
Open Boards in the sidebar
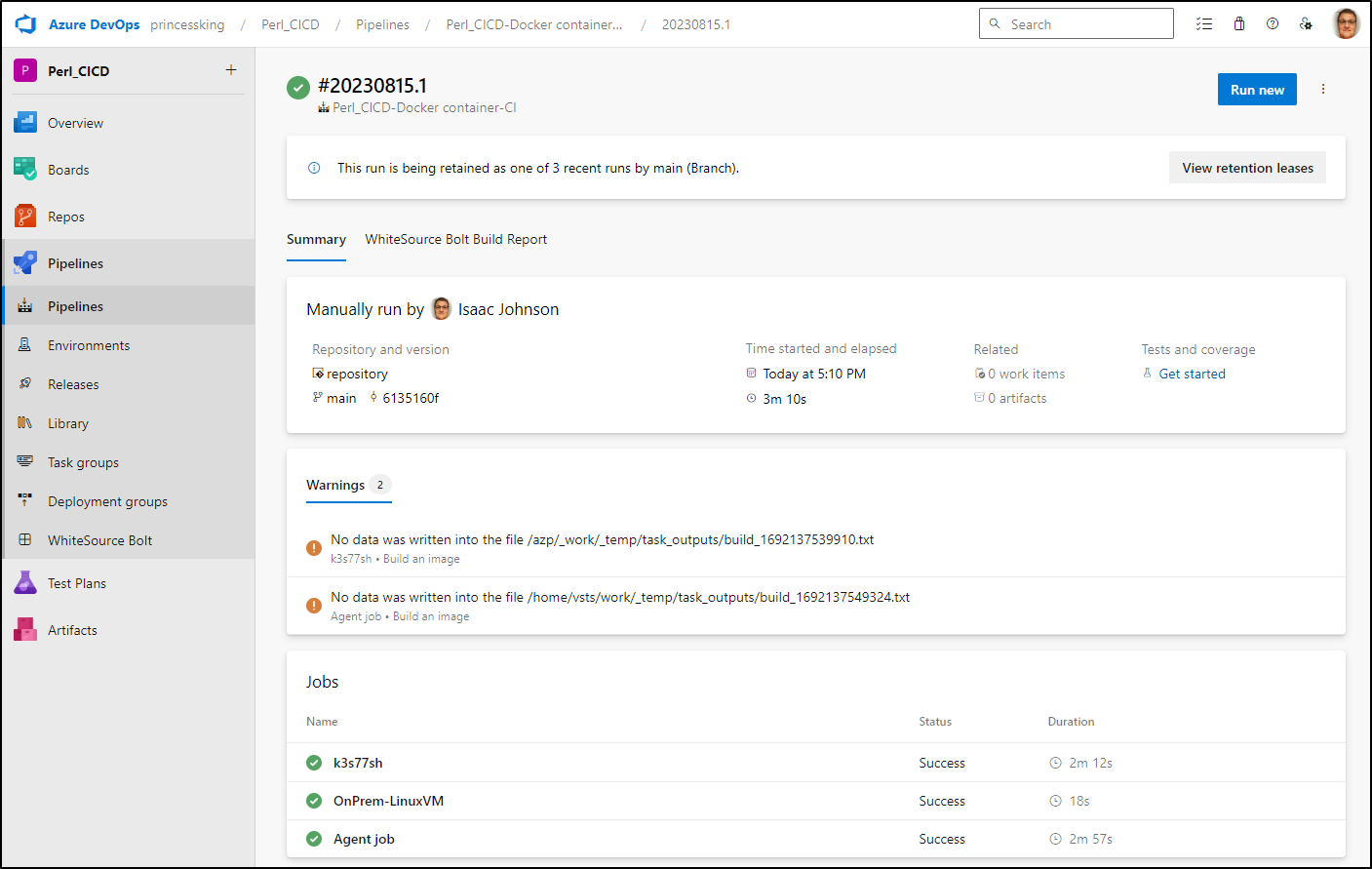click(x=128, y=170)
